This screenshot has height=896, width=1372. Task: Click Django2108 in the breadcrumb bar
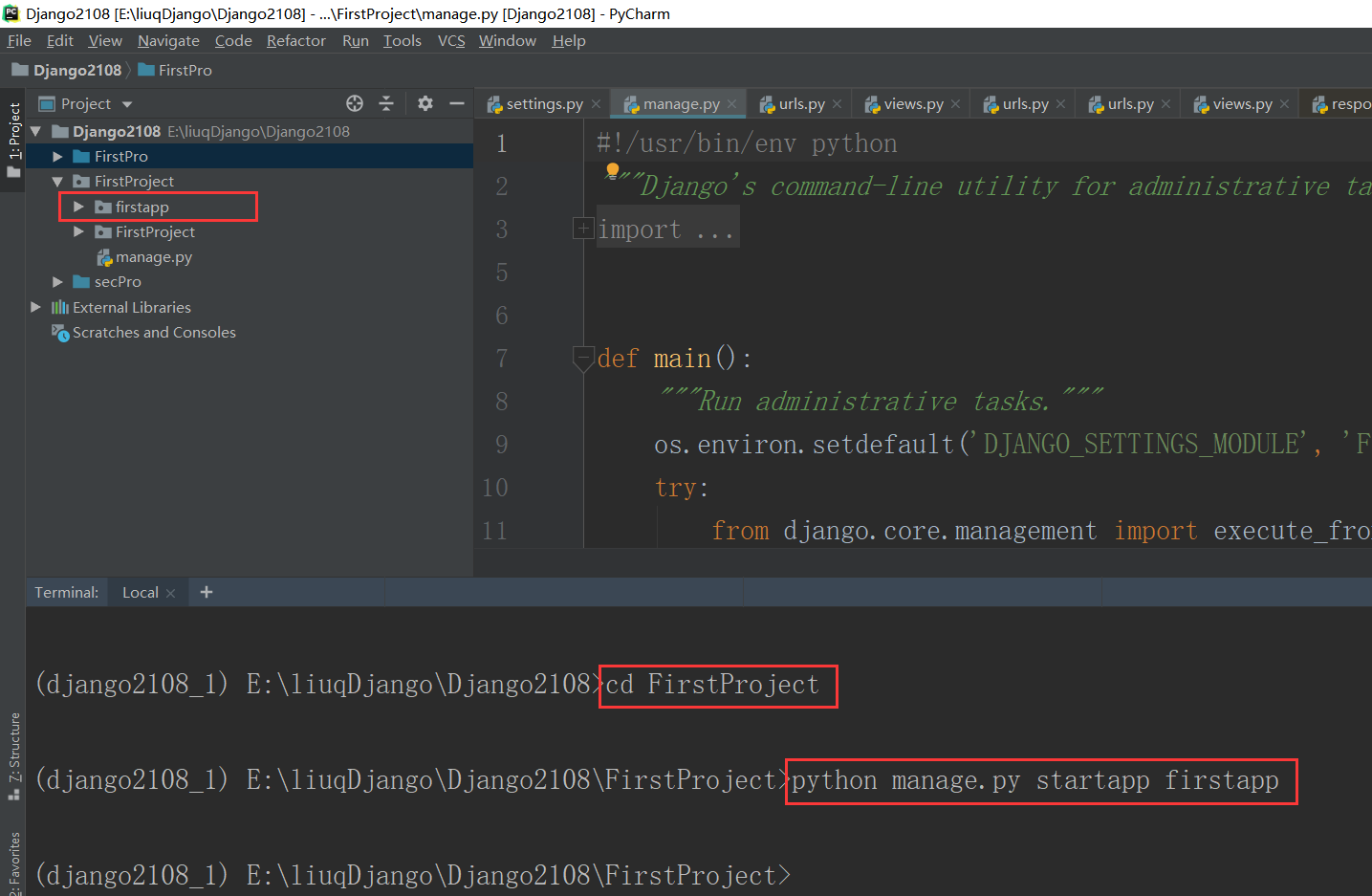pos(76,70)
